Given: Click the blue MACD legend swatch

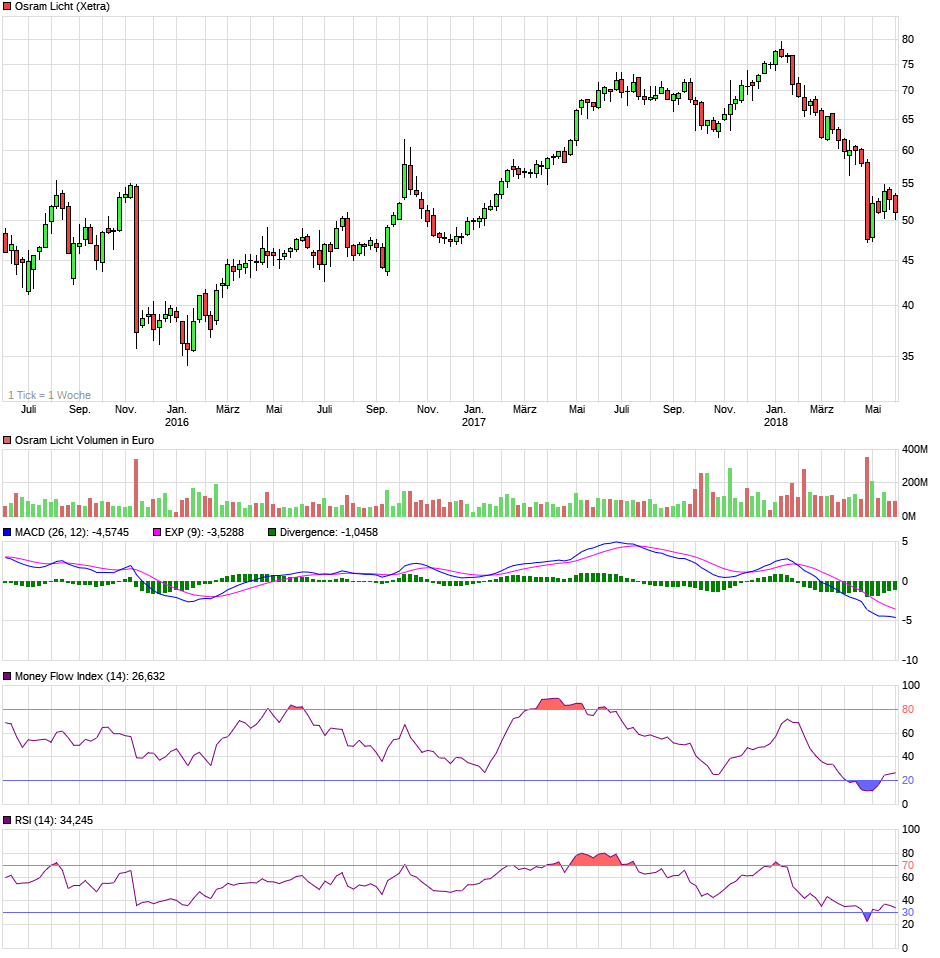Looking at the screenshot, I should (7, 533).
